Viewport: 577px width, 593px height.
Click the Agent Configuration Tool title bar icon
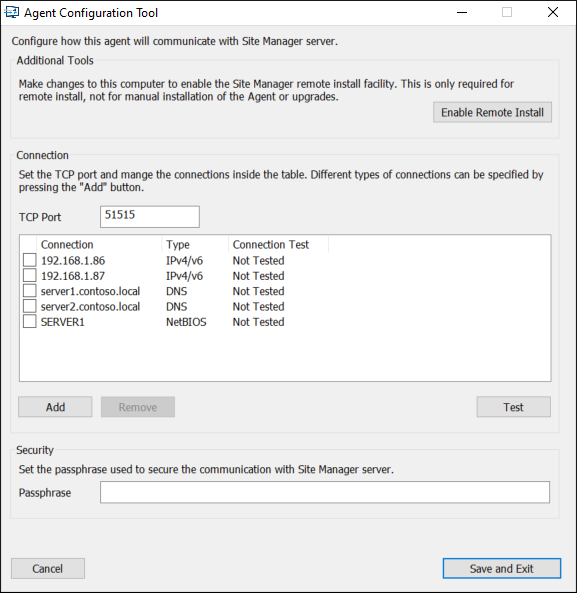(11, 12)
